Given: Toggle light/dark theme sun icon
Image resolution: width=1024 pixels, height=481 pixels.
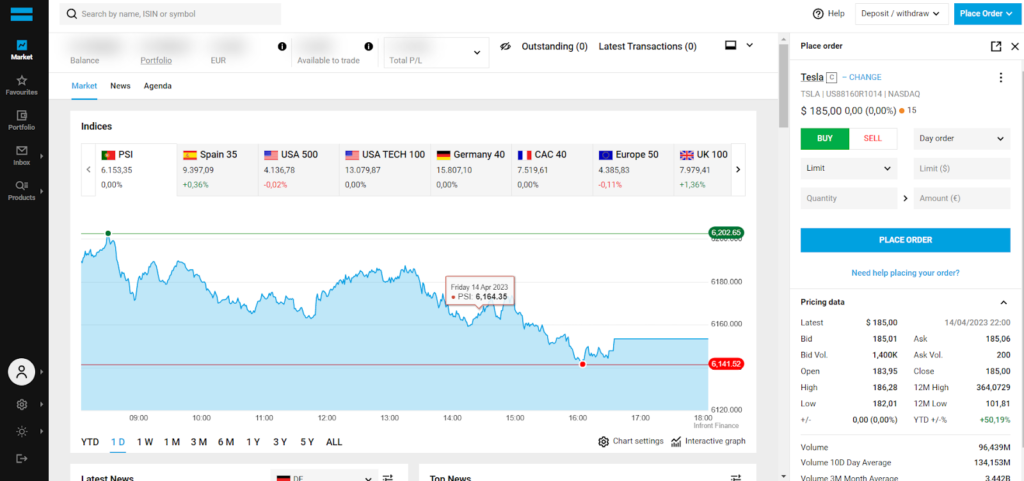Looking at the screenshot, I should point(21,431).
